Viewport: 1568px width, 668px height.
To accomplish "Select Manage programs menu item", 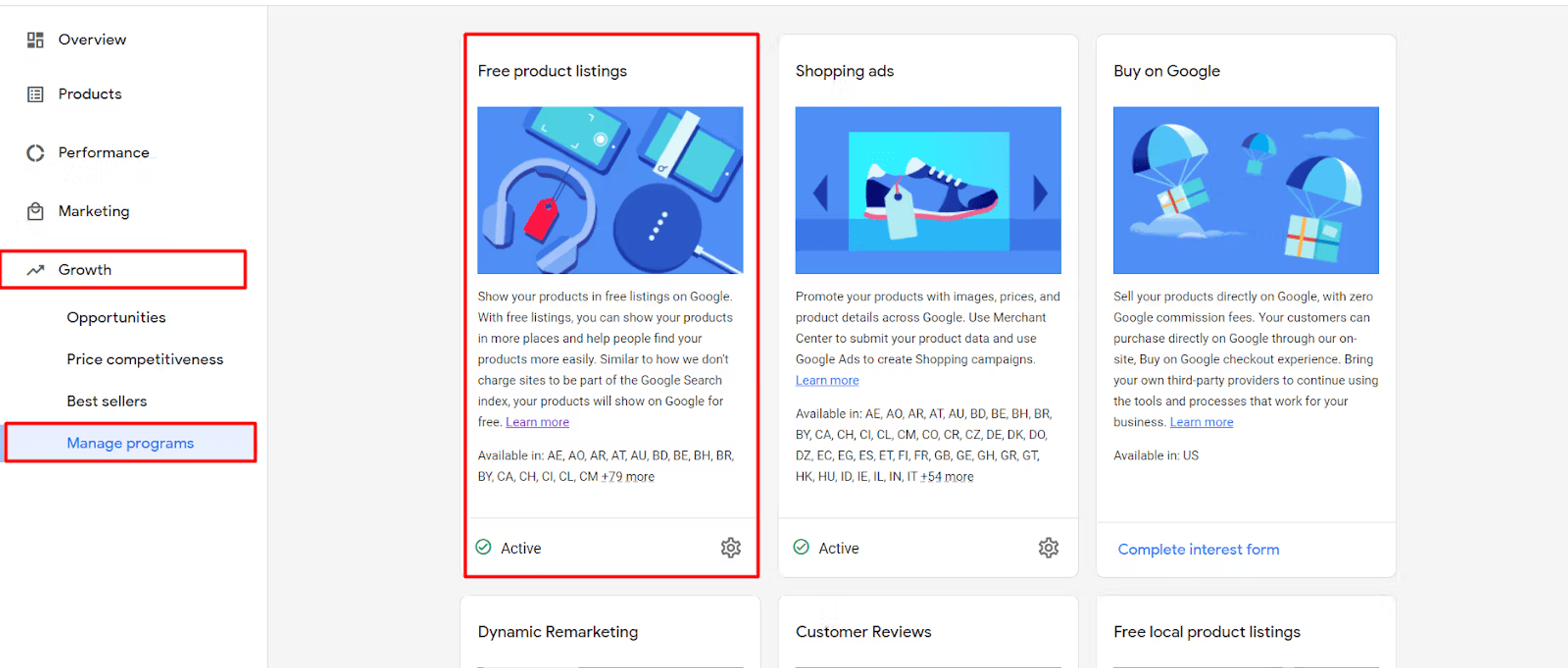I will tap(130, 442).
